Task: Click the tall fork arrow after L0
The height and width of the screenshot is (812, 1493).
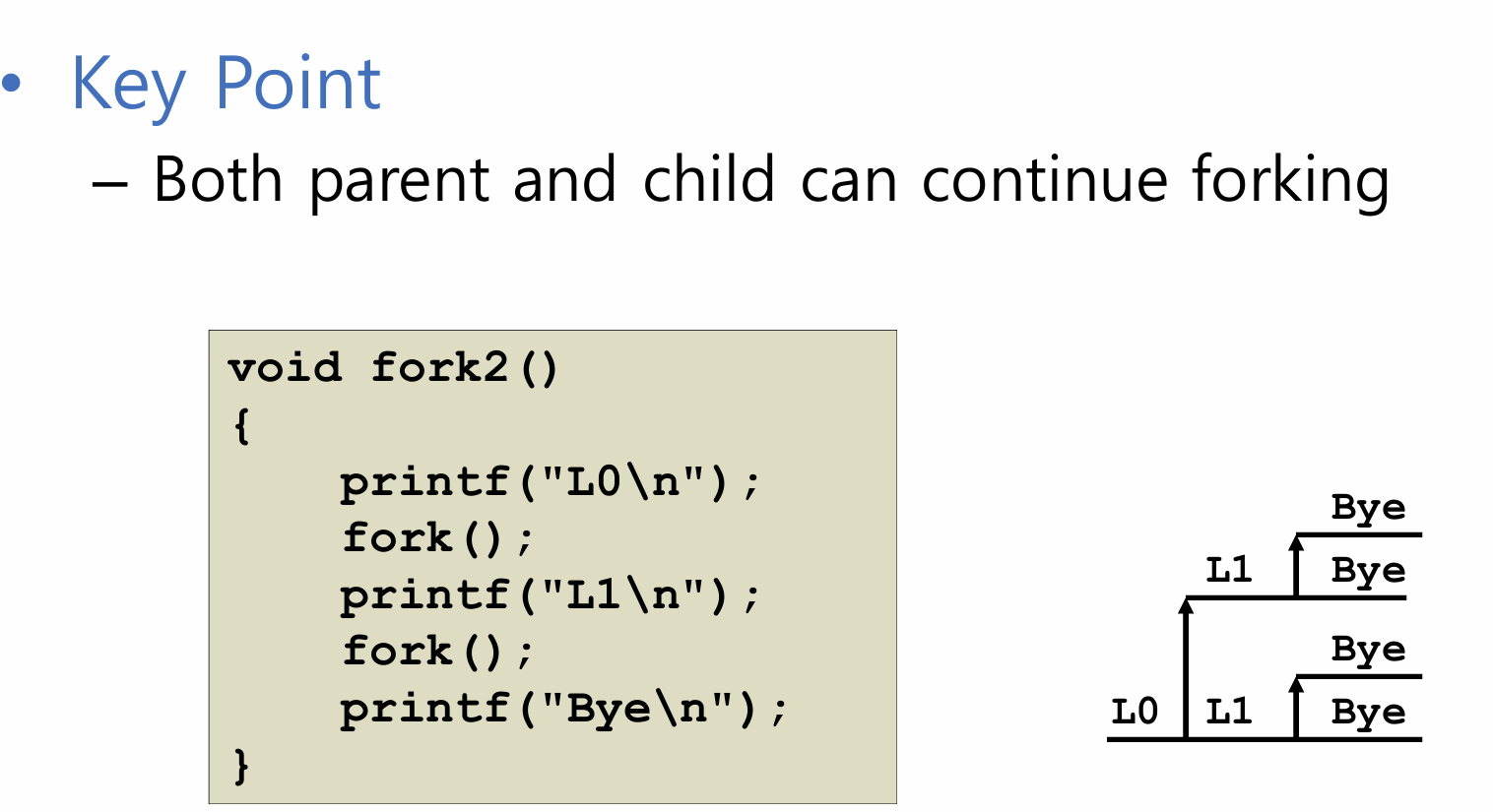Action: [1186, 668]
